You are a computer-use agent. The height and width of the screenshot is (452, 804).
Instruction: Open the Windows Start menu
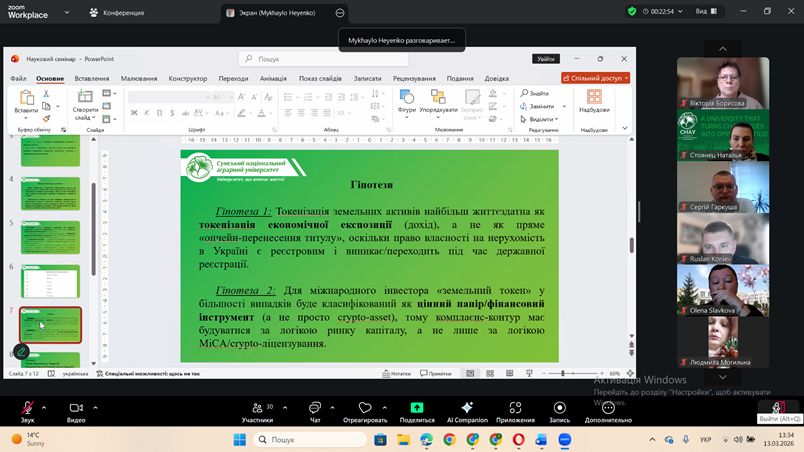[240, 439]
